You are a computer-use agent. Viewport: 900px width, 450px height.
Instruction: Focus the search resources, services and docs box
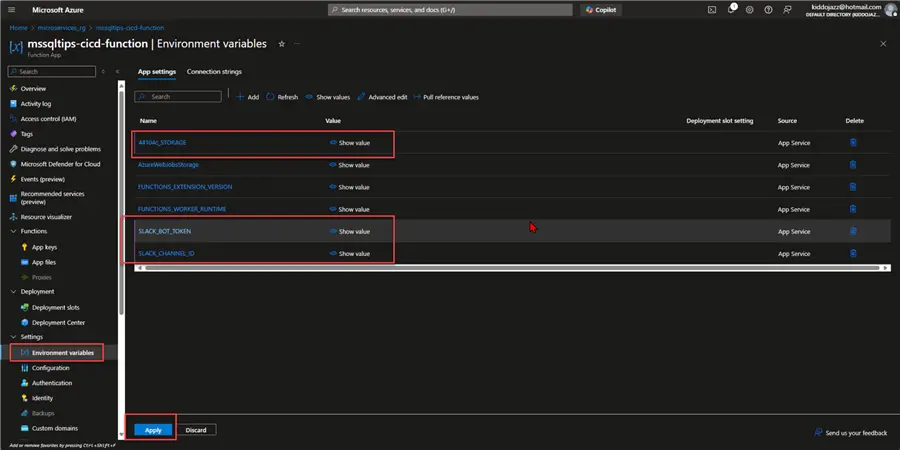pyautogui.click(x=450, y=10)
